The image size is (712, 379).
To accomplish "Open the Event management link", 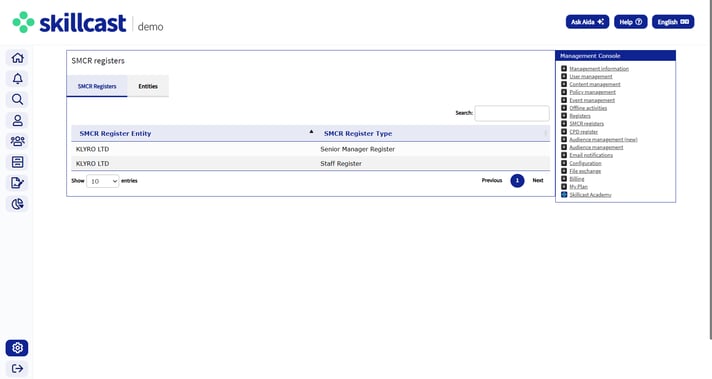I will [592, 100].
